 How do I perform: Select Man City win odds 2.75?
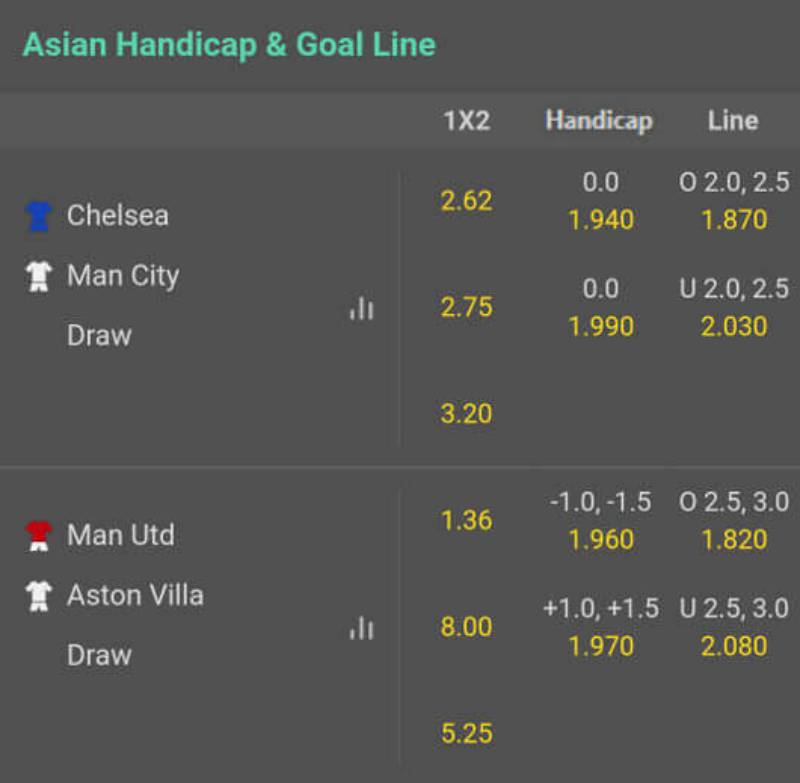click(466, 307)
